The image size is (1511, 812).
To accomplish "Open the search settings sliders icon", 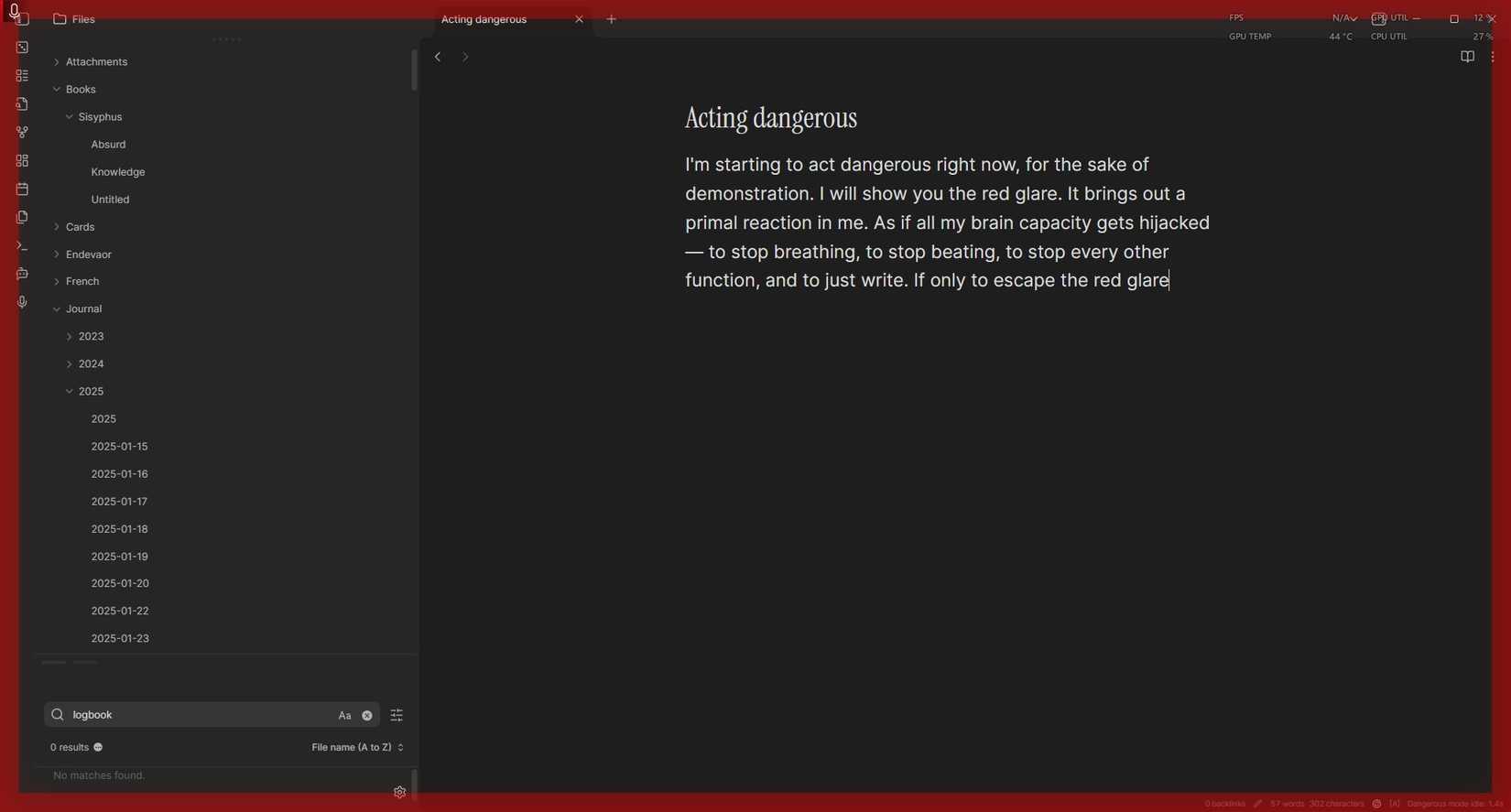I will tap(397, 716).
